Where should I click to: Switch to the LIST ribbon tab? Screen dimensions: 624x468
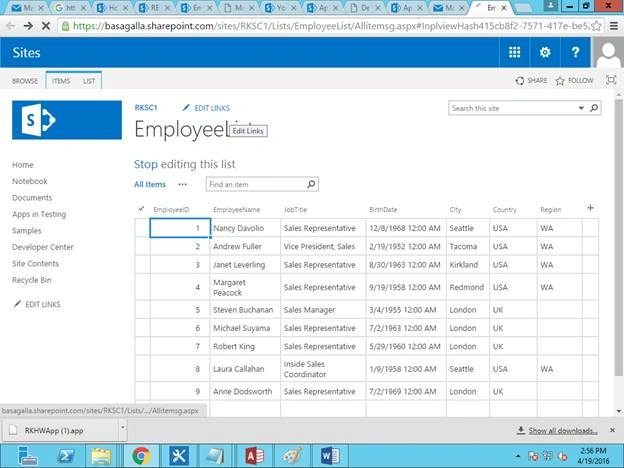coord(89,81)
